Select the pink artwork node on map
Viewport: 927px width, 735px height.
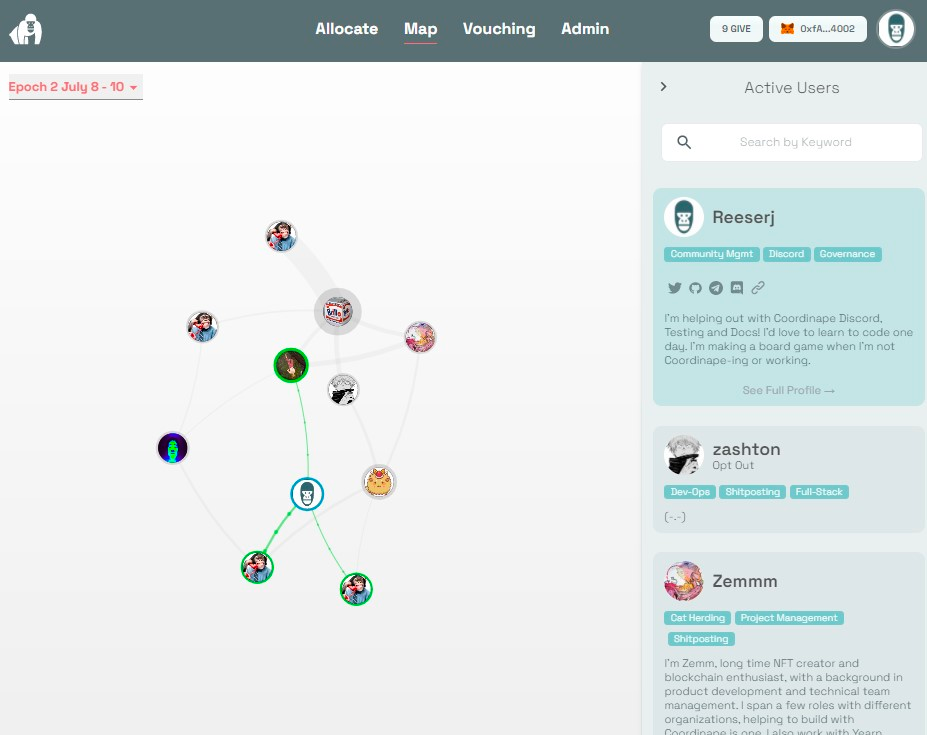pyautogui.click(x=420, y=337)
